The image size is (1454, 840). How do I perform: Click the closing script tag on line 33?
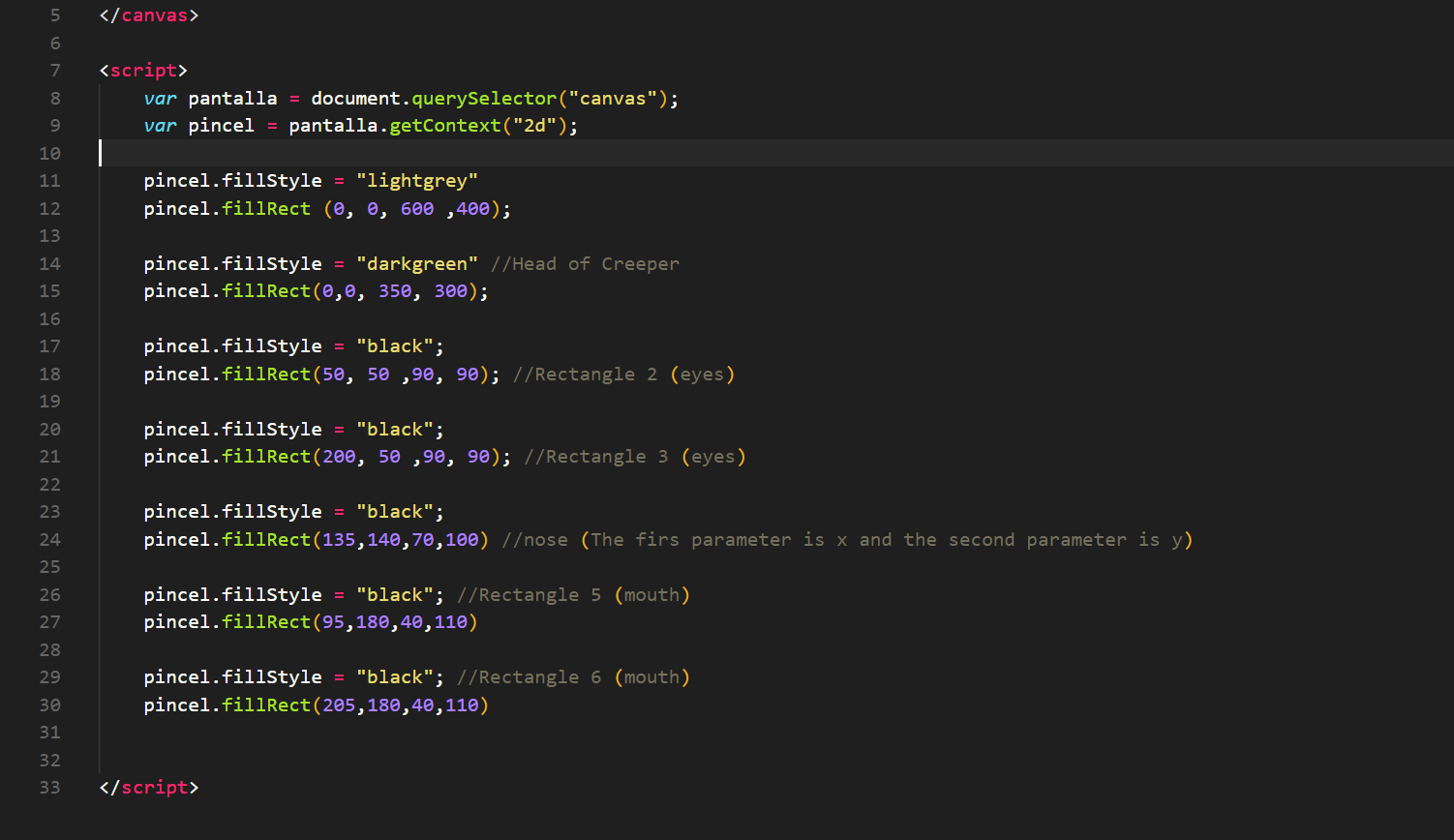(149, 787)
